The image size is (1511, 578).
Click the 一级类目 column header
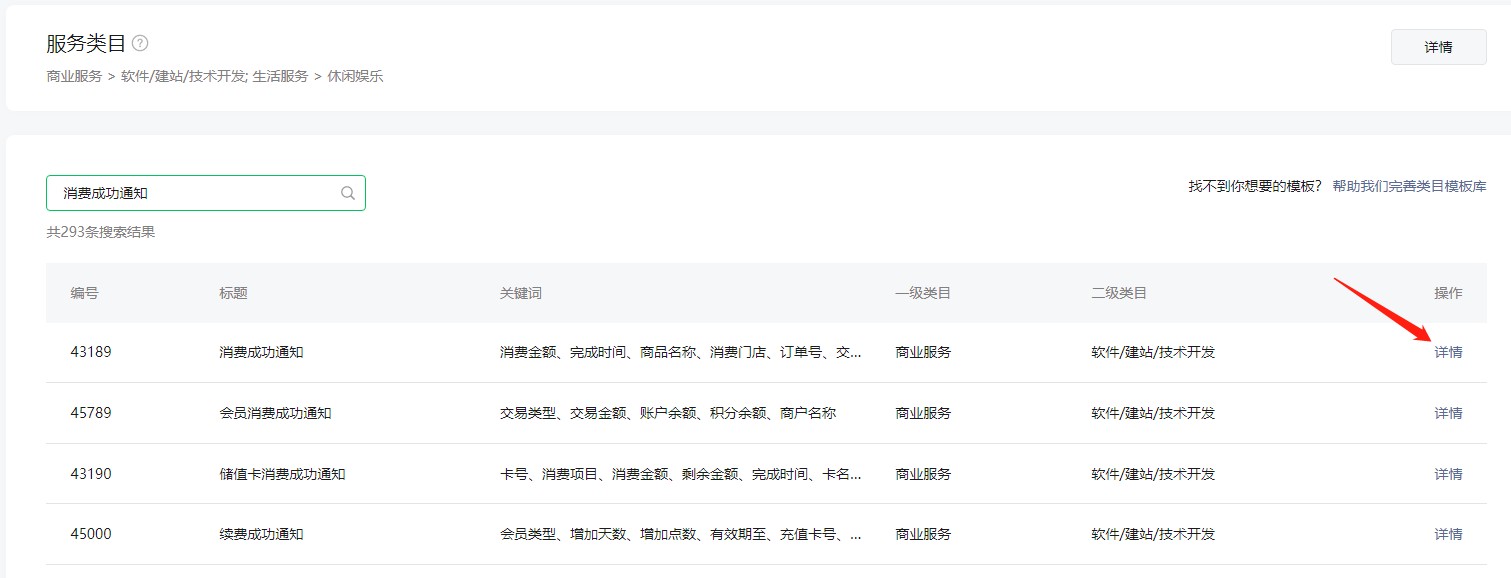coord(922,293)
